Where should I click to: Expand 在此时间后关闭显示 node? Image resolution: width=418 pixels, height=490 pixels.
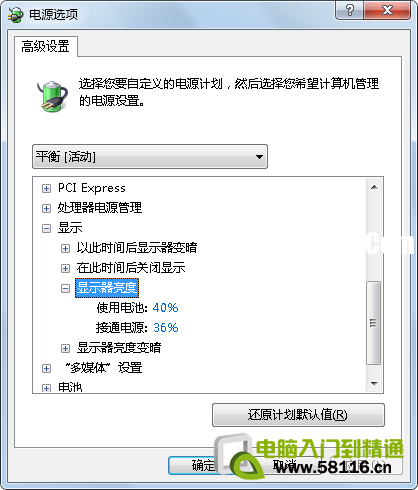click(x=65, y=268)
